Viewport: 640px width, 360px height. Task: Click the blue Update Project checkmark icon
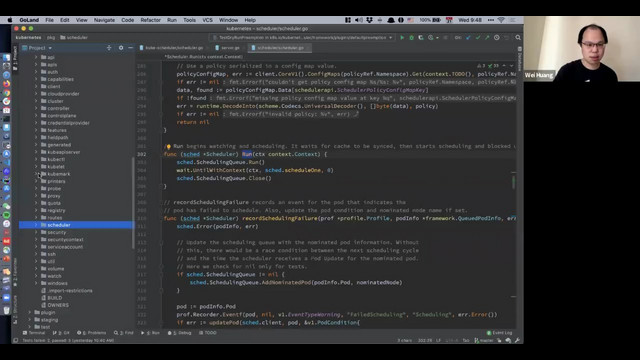(x=468, y=38)
